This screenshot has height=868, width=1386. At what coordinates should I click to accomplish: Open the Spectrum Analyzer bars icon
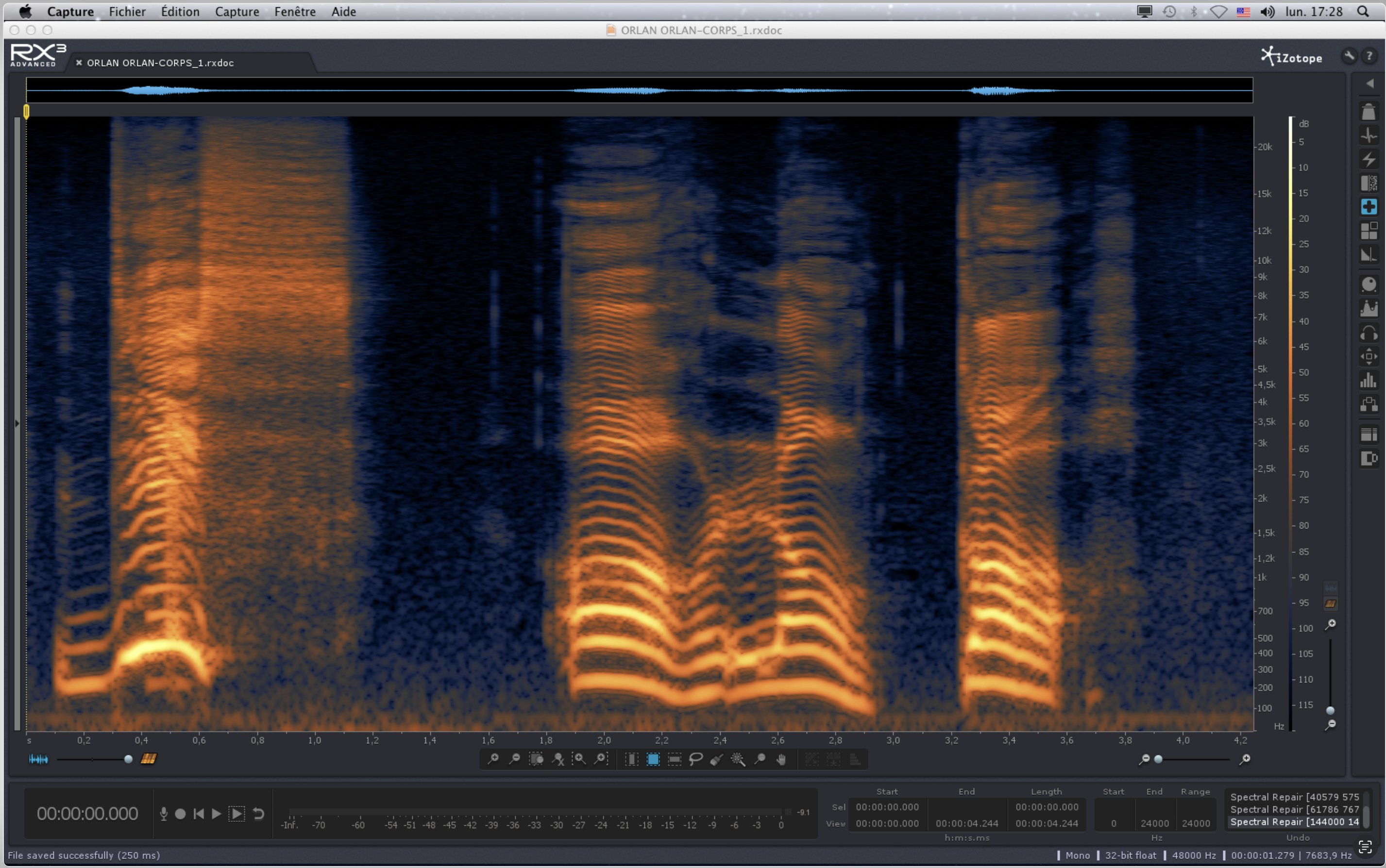tap(1369, 380)
